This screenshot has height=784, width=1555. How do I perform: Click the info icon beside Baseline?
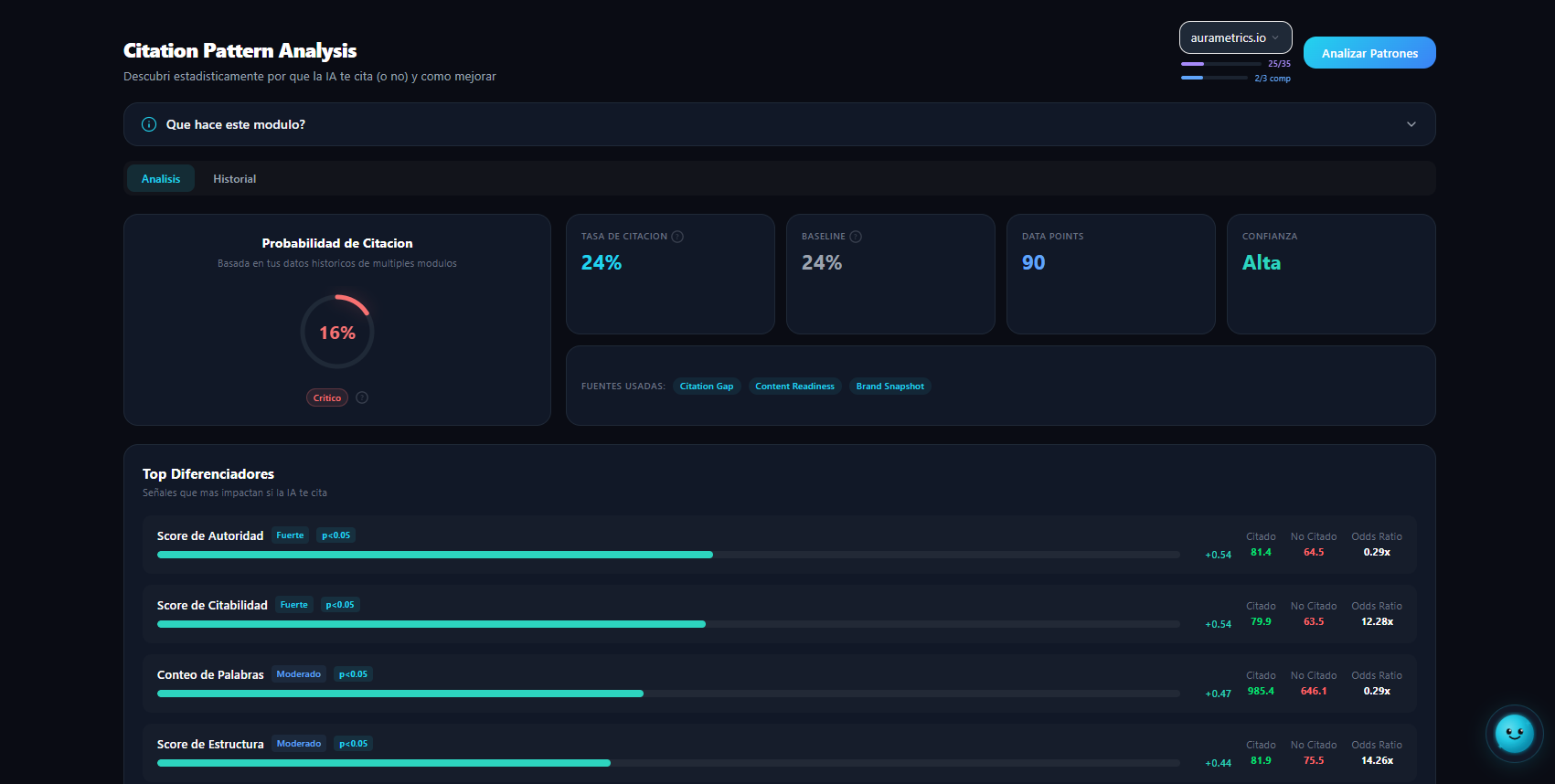point(856,237)
